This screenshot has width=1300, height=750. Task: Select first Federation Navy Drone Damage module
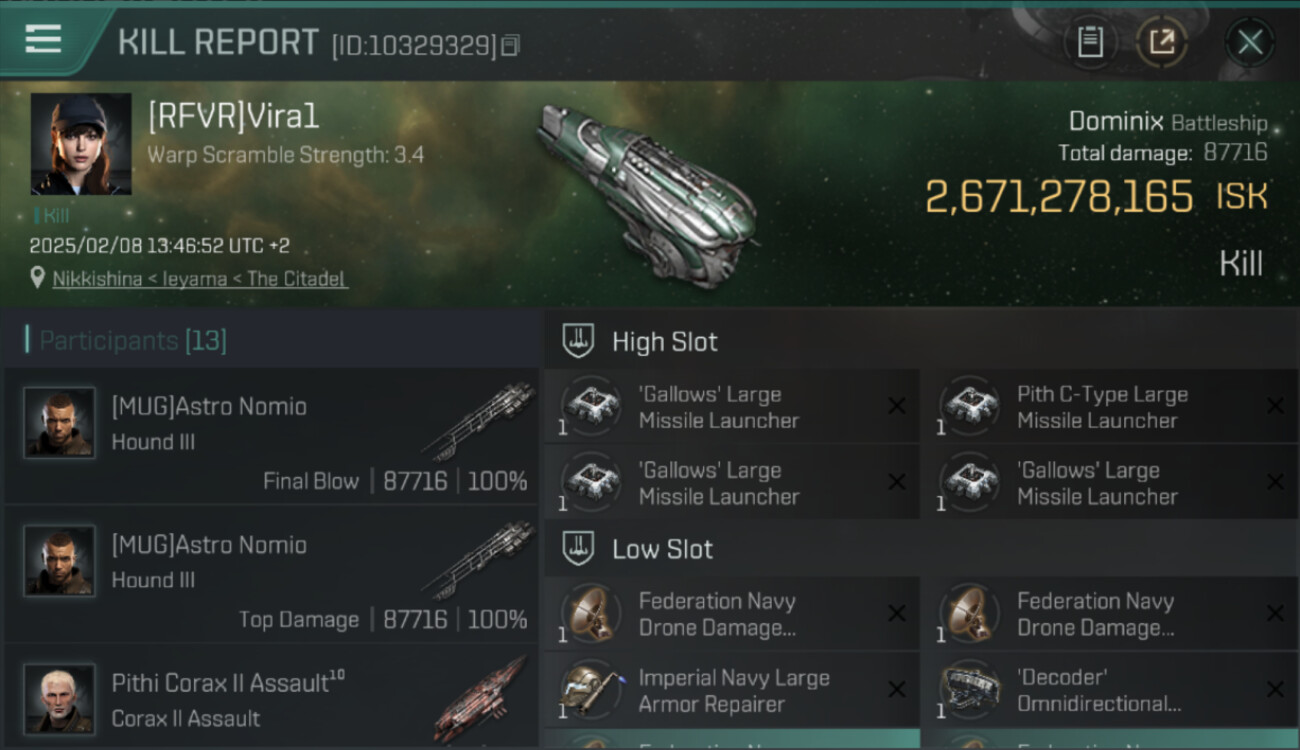732,614
